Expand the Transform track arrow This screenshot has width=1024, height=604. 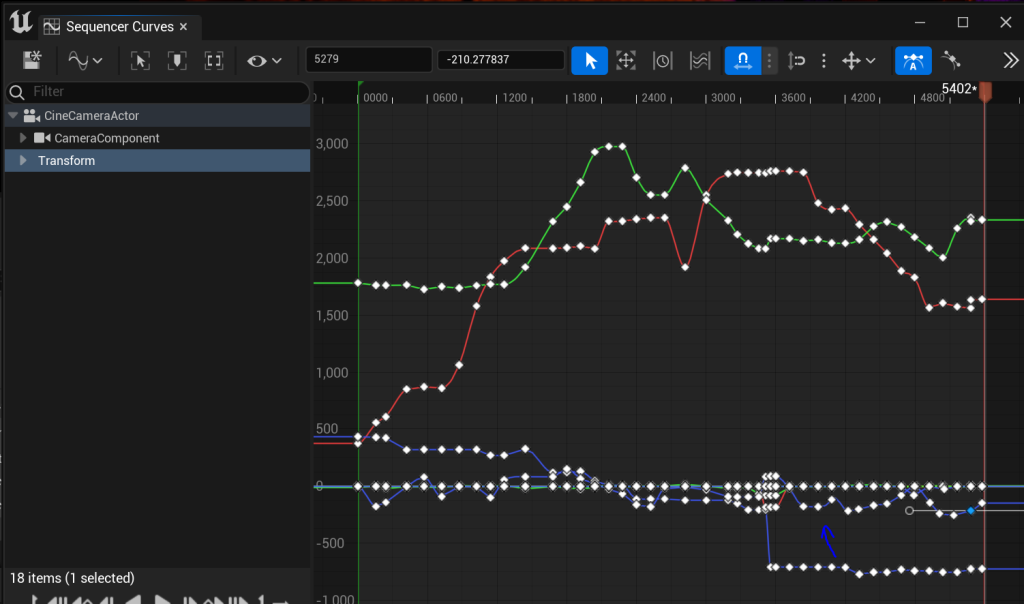coord(24,160)
